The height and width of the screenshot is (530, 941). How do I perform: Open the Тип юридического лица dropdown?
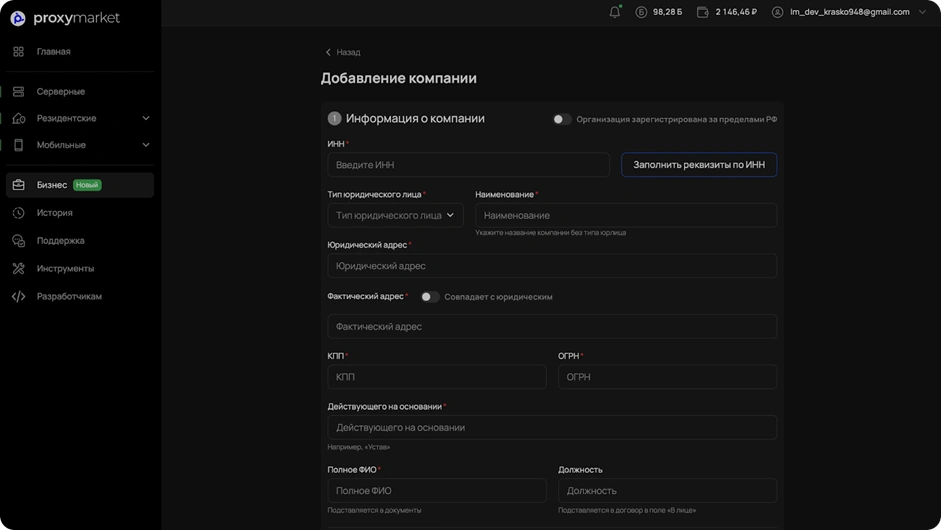pyautogui.click(x=395, y=215)
